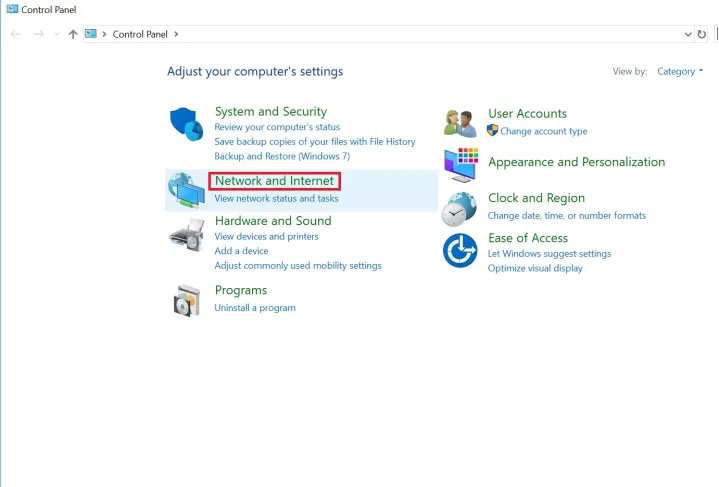Click the UAC shield beside Change account type
This screenshot has height=487, width=719.
492,130
